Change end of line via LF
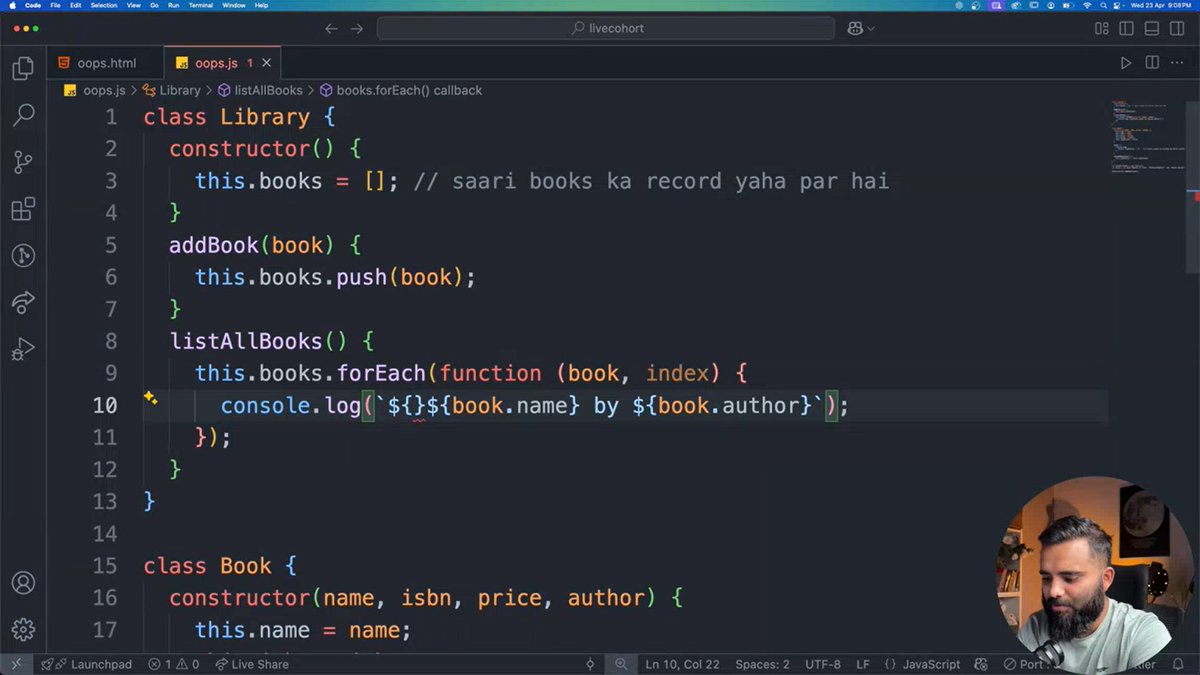This screenshot has width=1200, height=675. [x=863, y=664]
